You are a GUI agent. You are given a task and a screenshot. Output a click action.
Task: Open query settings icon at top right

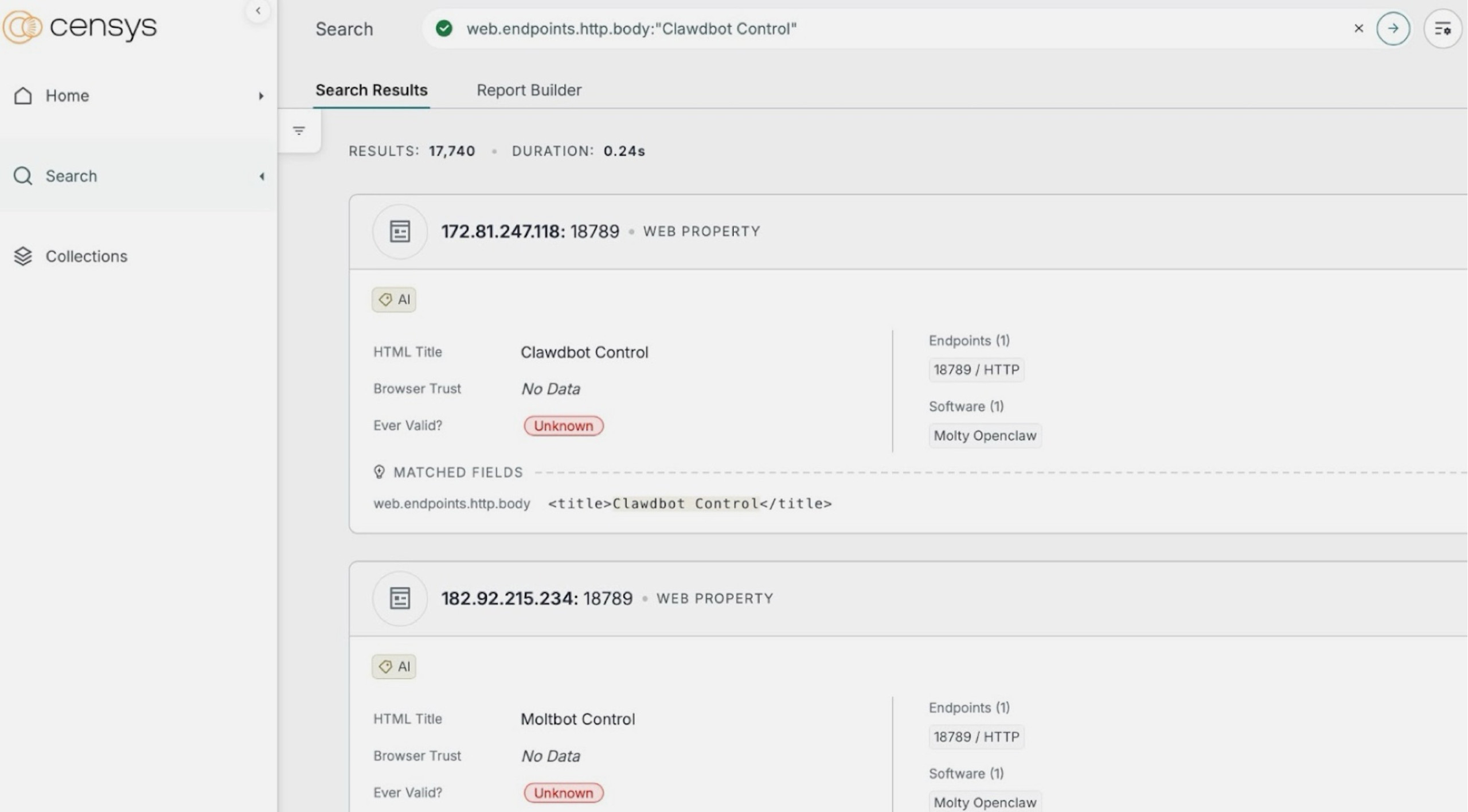click(x=1442, y=29)
